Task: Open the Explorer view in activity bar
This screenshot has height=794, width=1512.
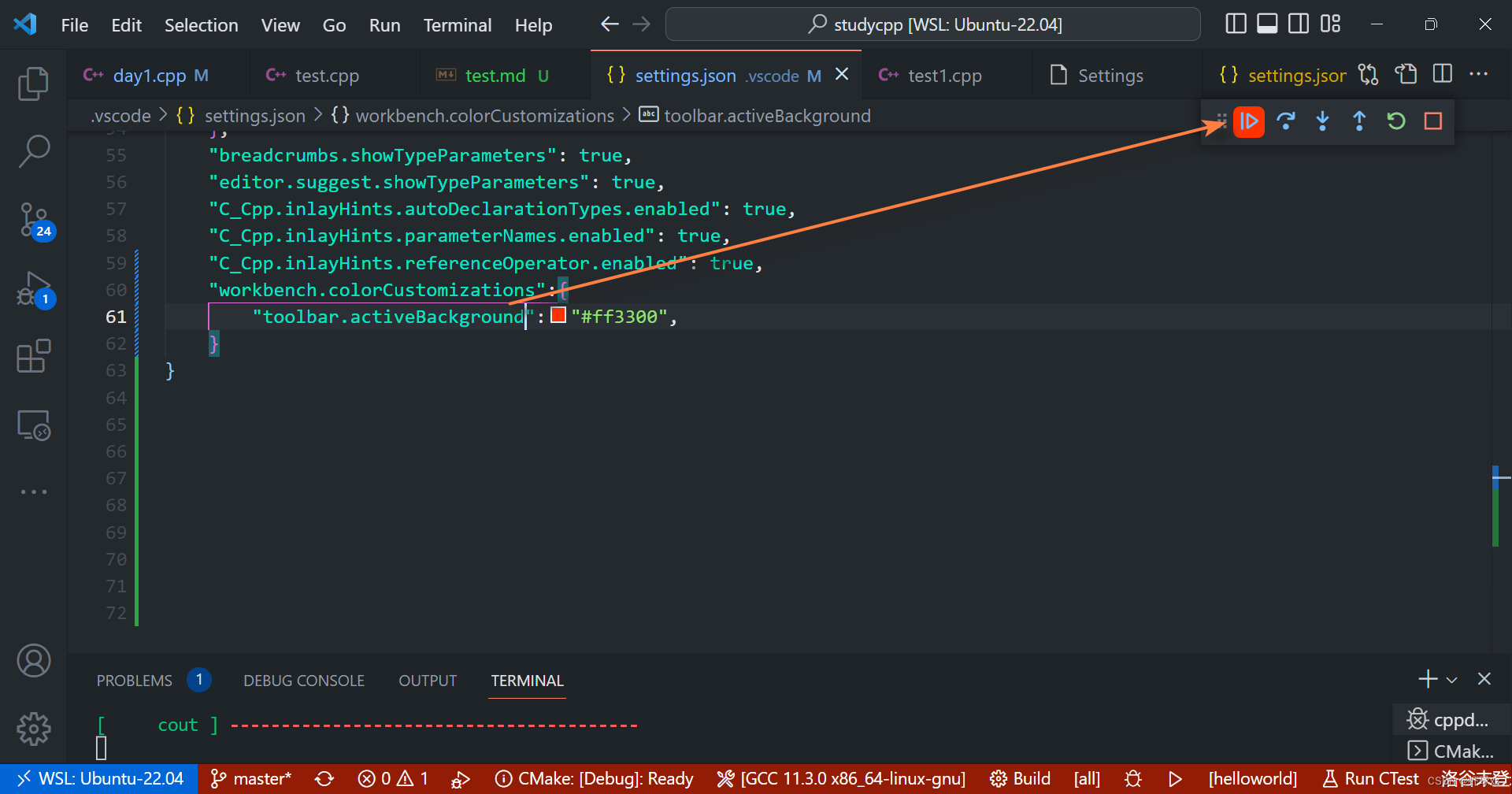Action: coord(33,84)
